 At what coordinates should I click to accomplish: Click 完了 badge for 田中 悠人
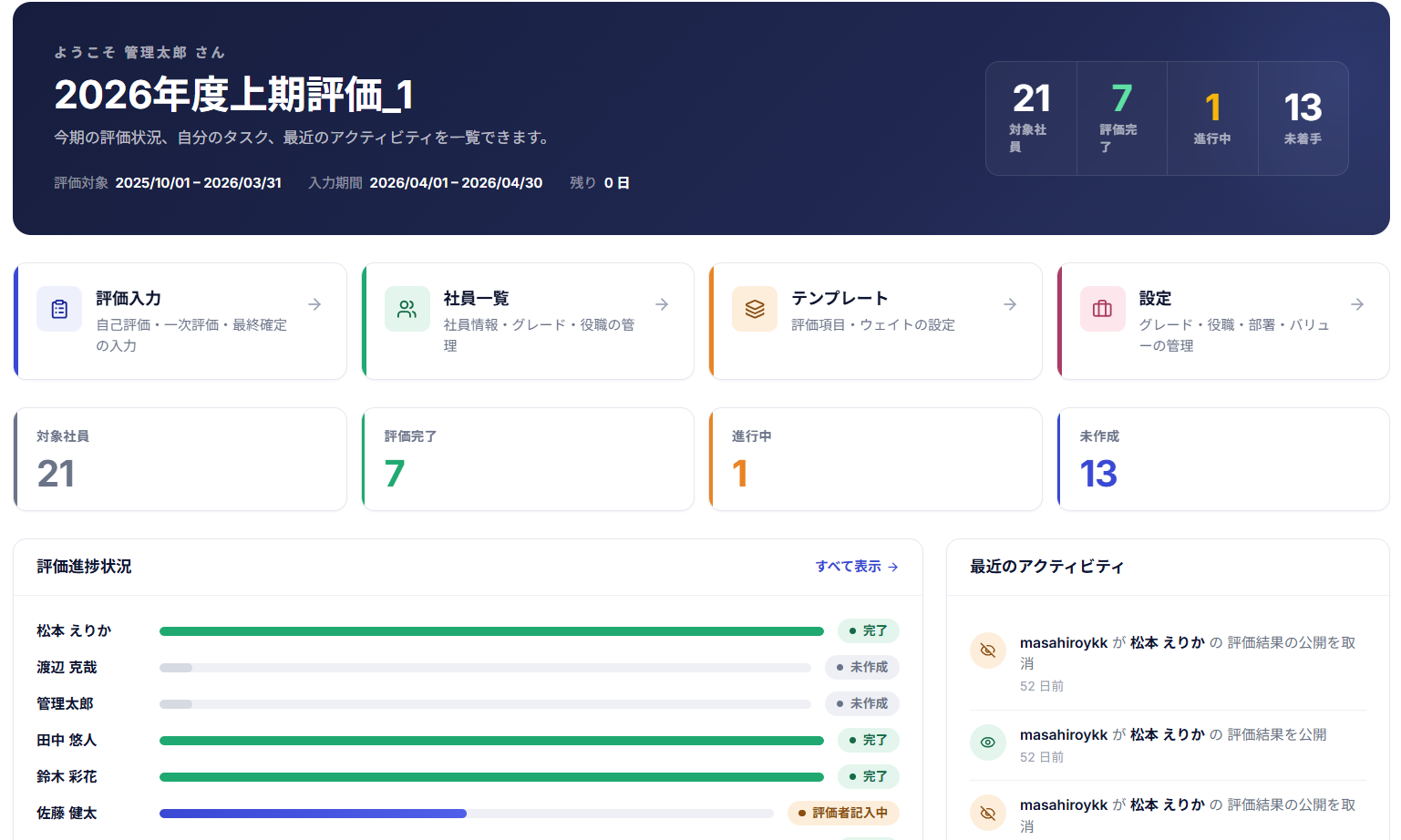869,740
